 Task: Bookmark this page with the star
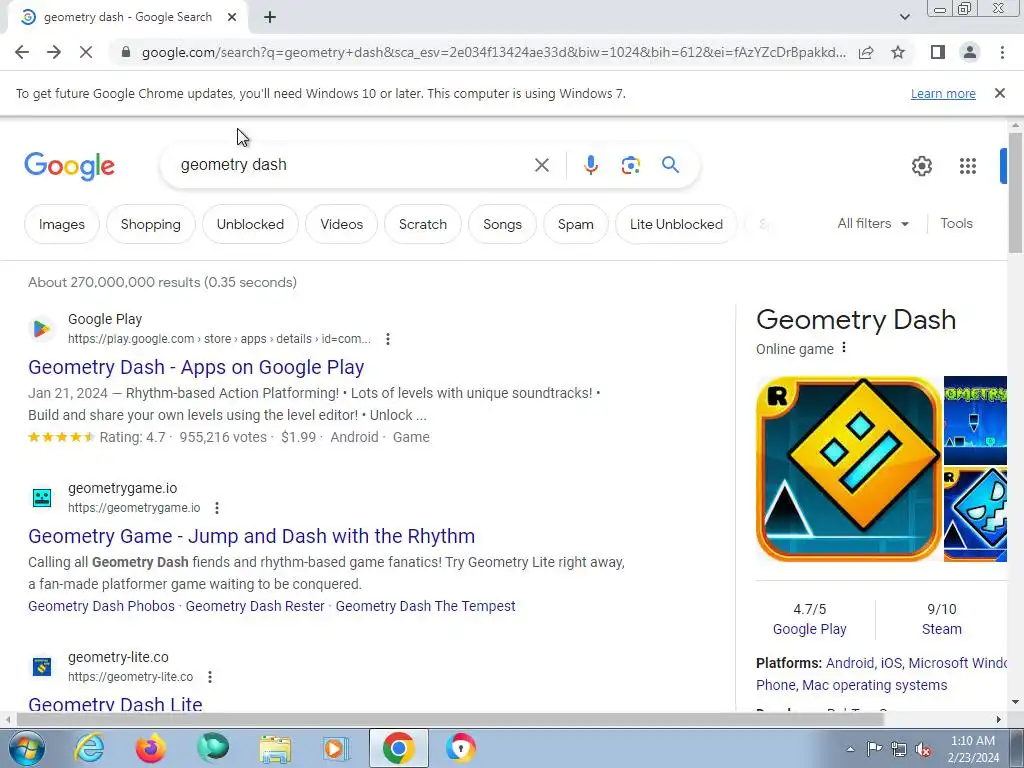[x=898, y=52]
